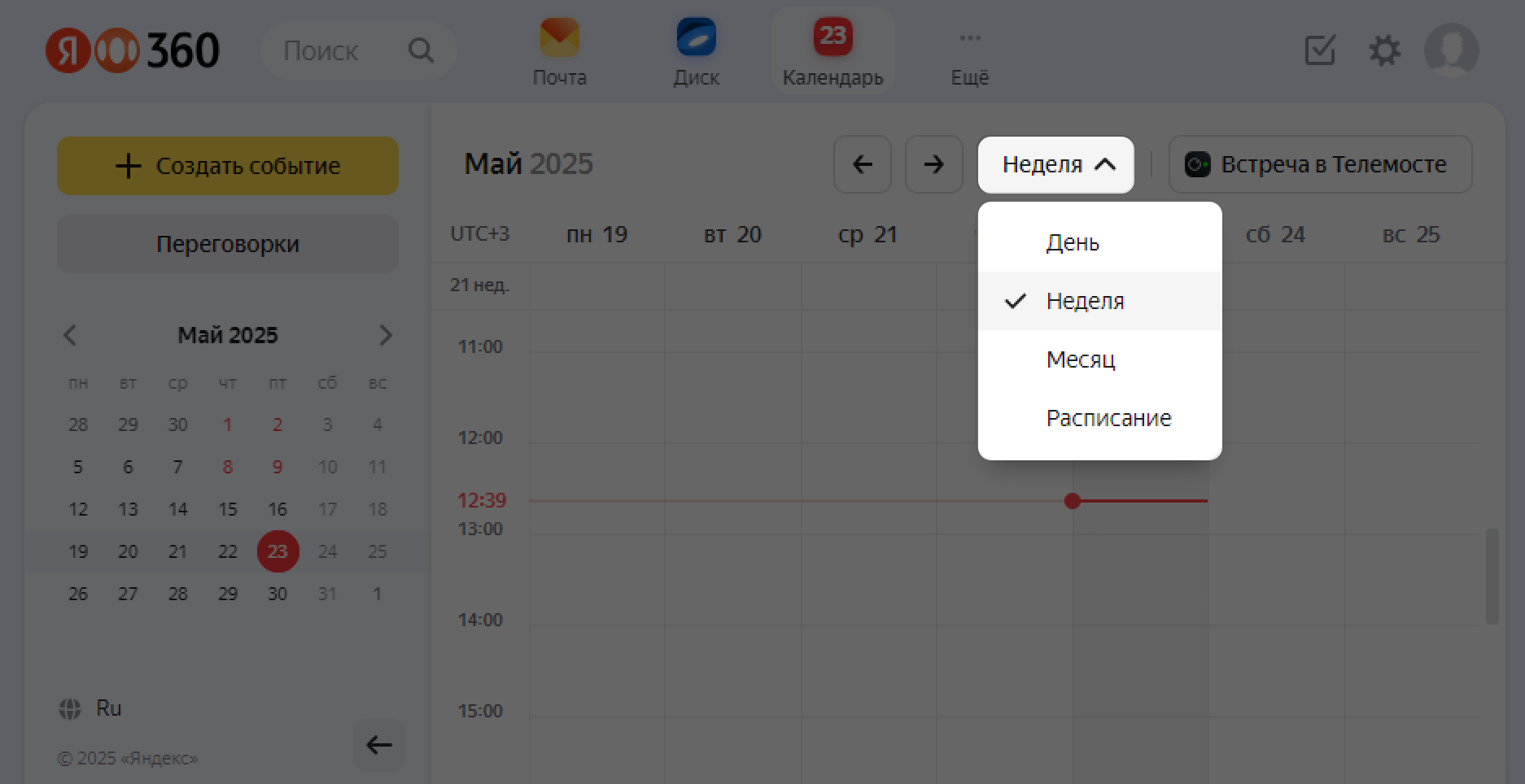Open the tasks checklist icon
Screen dimensions: 1525x784
1319,50
